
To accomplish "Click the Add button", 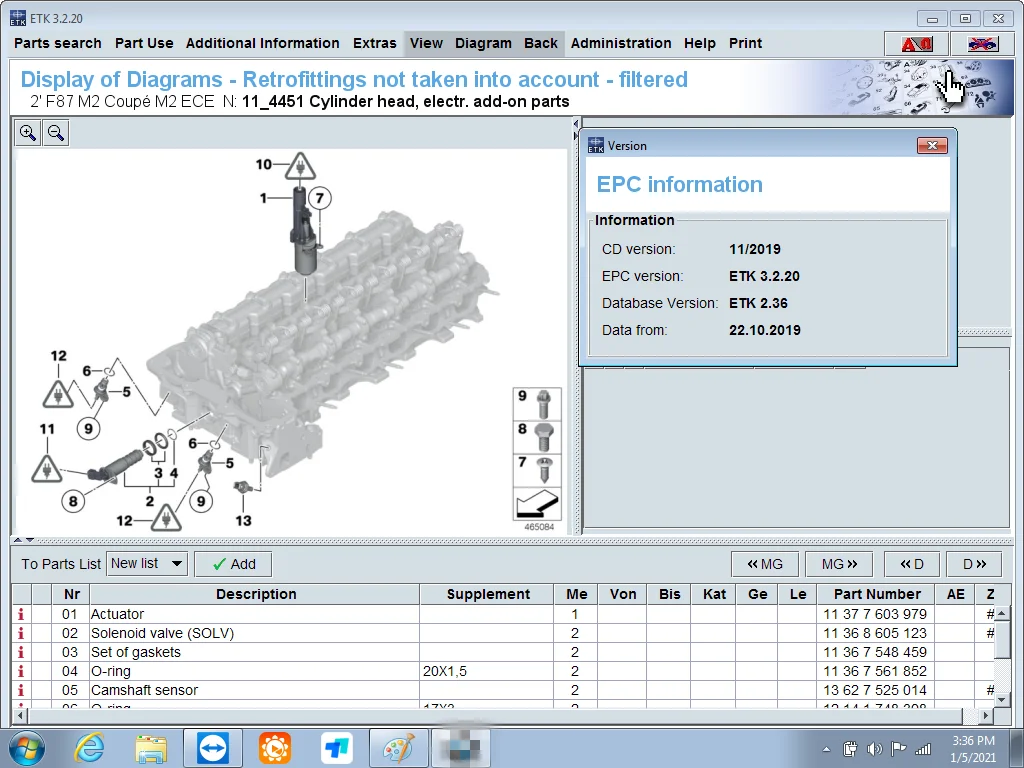I will (x=233, y=564).
